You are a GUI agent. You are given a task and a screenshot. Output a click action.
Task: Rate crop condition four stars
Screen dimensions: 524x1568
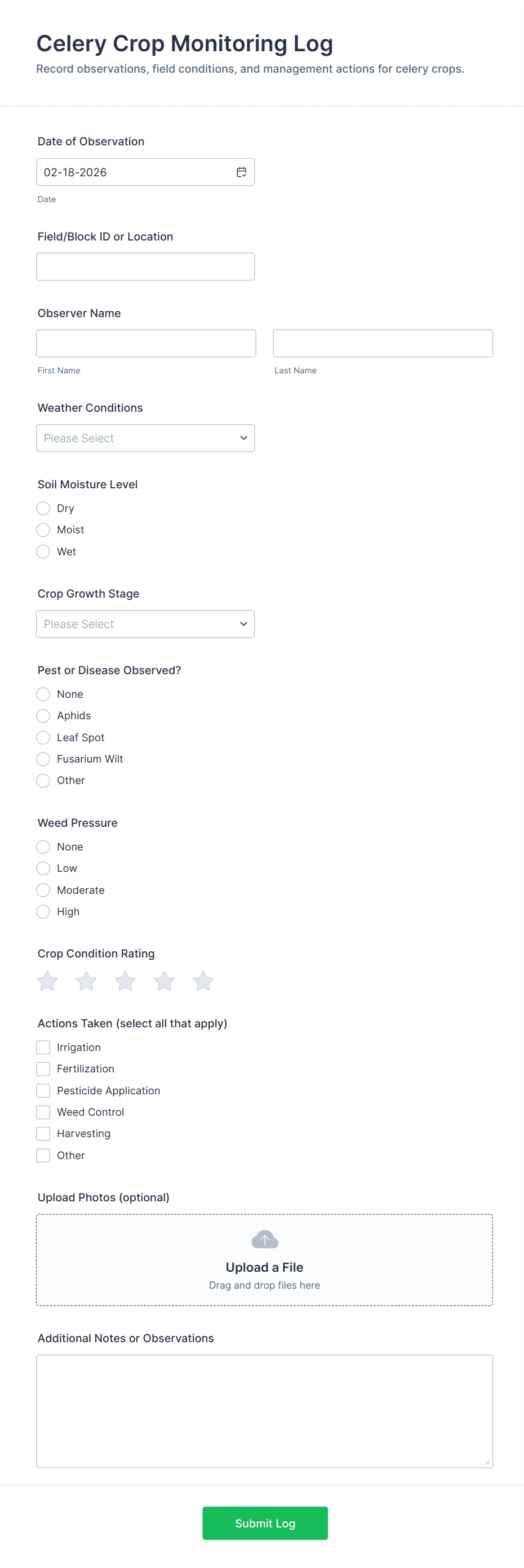click(x=165, y=981)
